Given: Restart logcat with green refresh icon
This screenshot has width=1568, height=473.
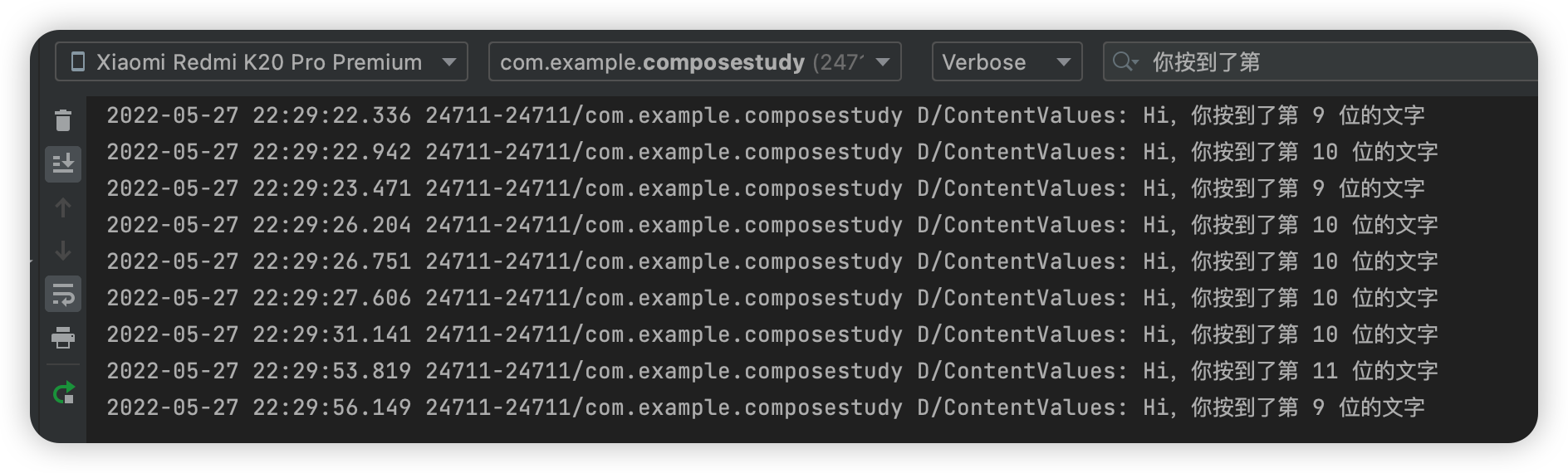Looking at the screenshot, I should (x=63, y=393).
